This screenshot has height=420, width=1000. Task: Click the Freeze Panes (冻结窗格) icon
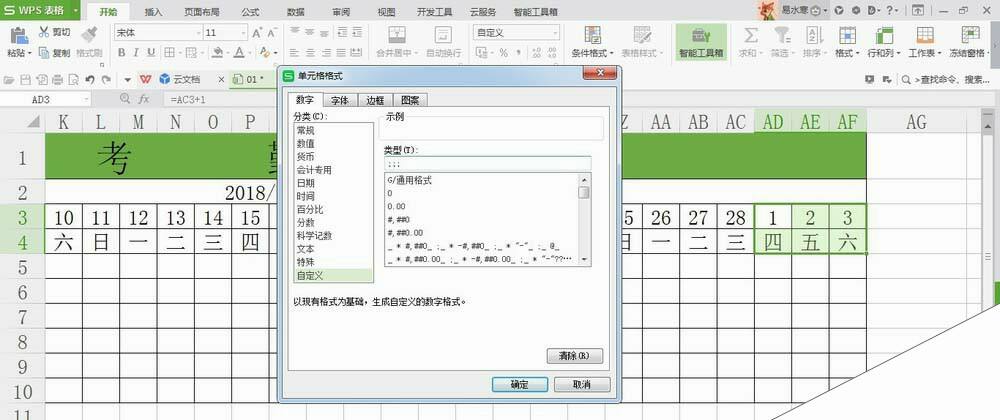click(x=970, y=35)
